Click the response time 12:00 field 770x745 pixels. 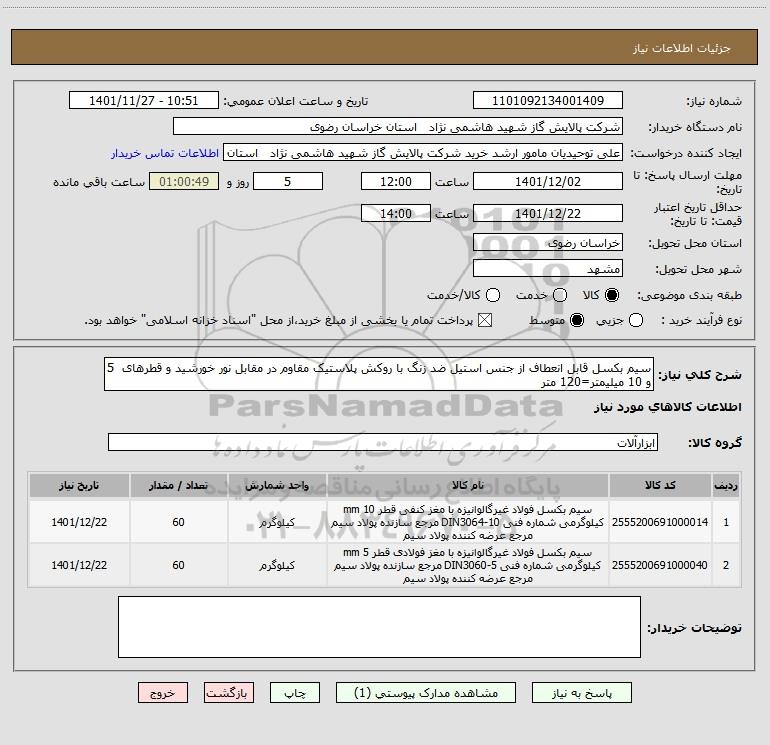(396, 181)
